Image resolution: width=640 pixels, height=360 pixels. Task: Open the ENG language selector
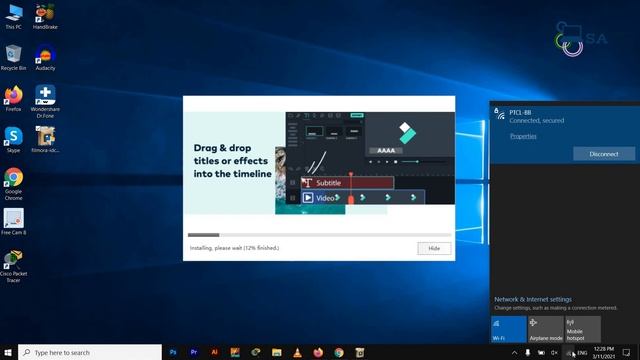pos(582,353)
